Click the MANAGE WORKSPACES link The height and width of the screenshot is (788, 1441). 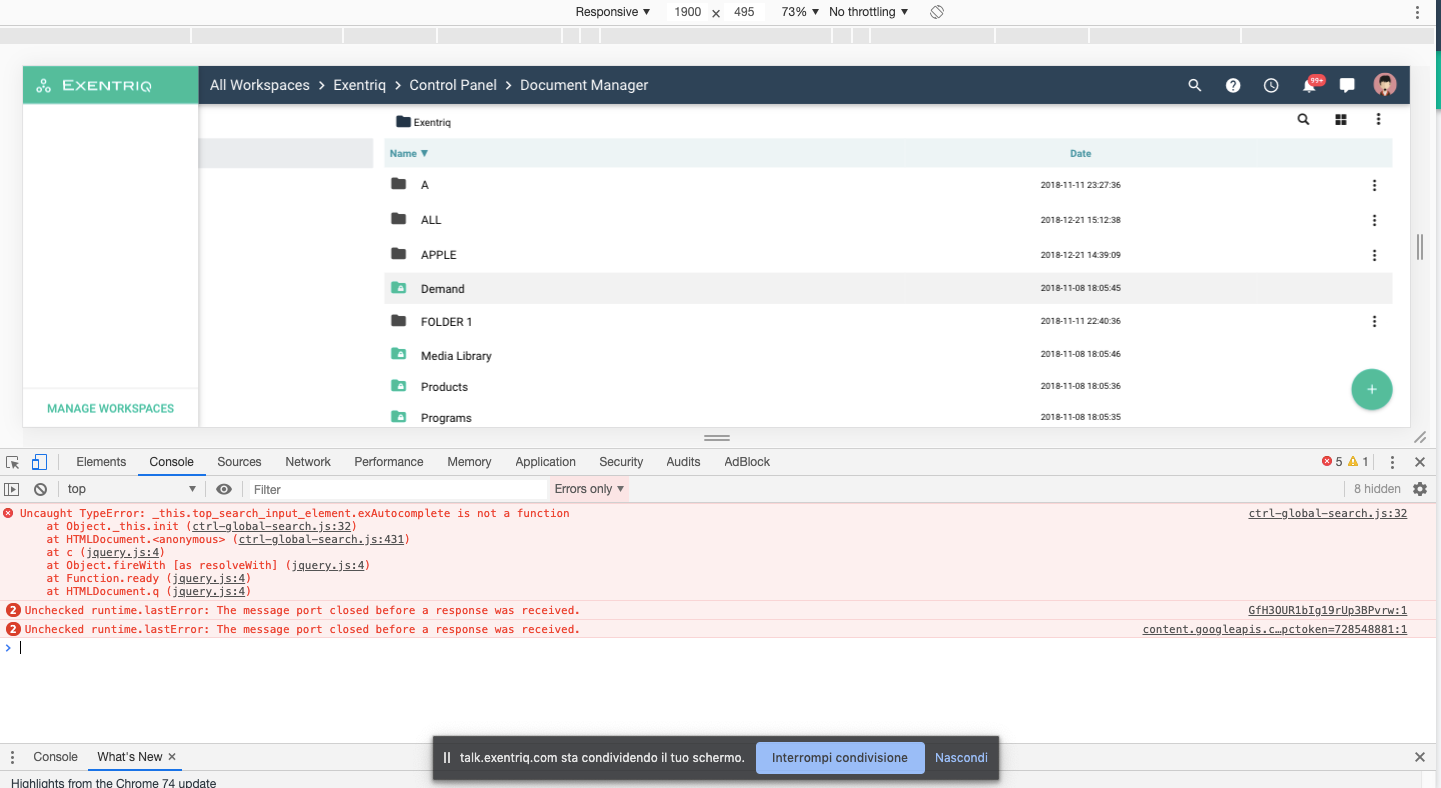coord(110,408)
